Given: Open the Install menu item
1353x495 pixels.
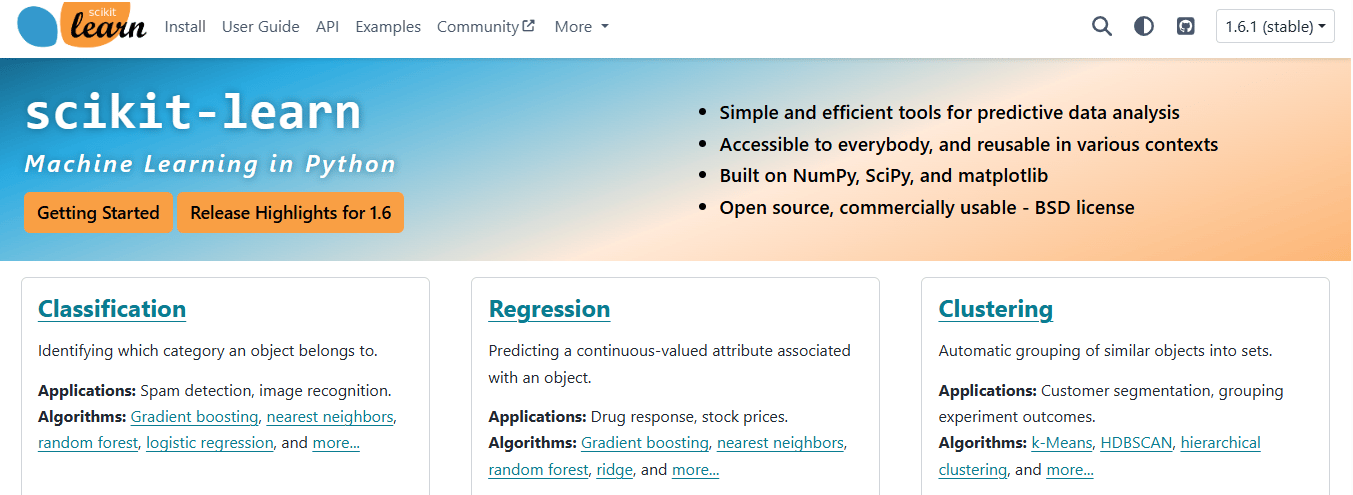Looking at the screenshot, I should (185, 27).
